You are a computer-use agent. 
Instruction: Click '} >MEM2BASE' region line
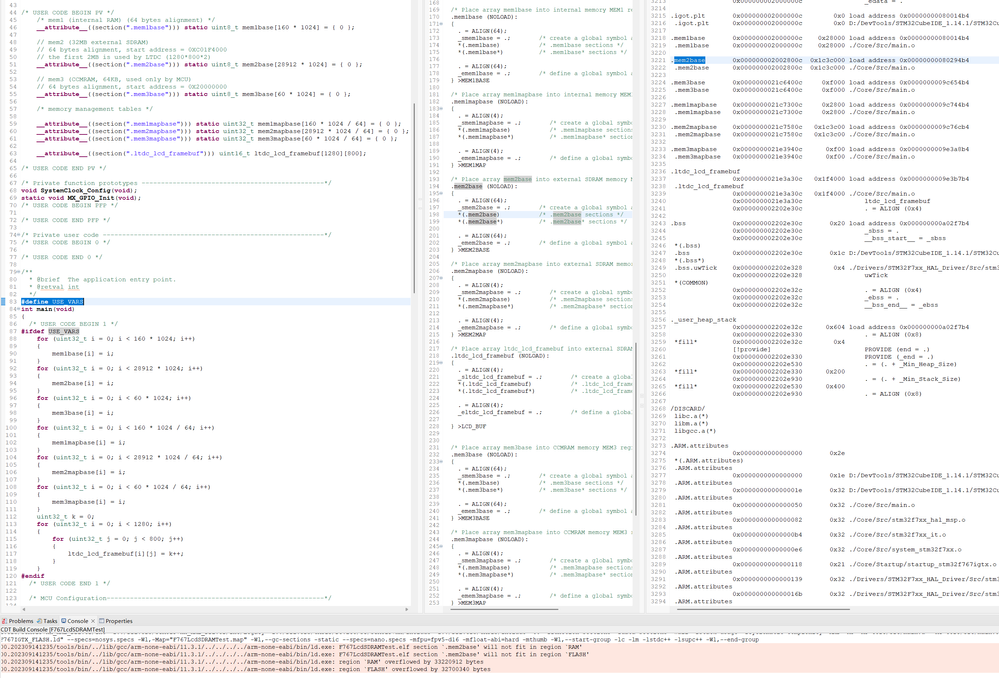[471, 250]
